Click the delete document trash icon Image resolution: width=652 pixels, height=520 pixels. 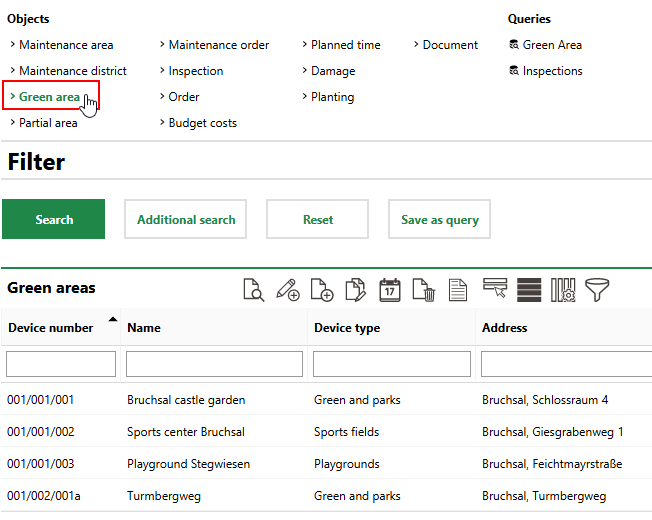click(424, 290)
